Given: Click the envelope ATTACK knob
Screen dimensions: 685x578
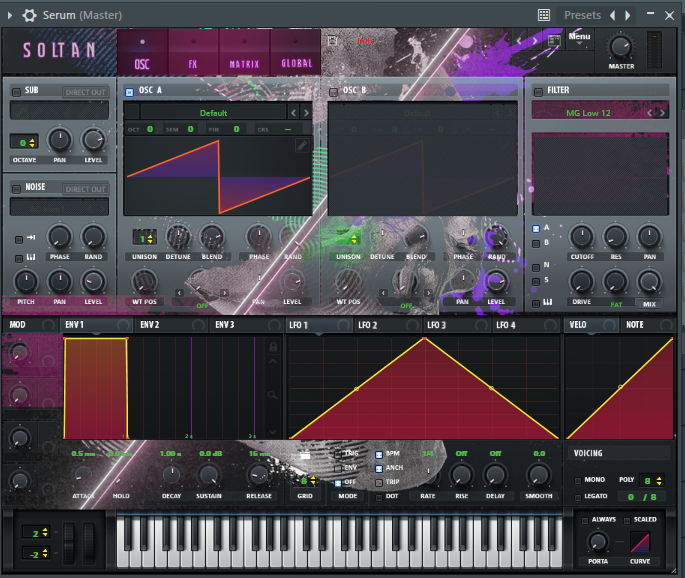Looking at the screenshot, I should point(83,476).
